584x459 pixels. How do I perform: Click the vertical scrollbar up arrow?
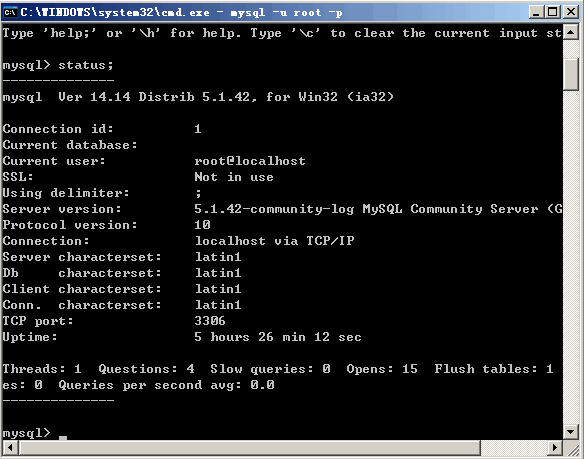tap(571, 32)
